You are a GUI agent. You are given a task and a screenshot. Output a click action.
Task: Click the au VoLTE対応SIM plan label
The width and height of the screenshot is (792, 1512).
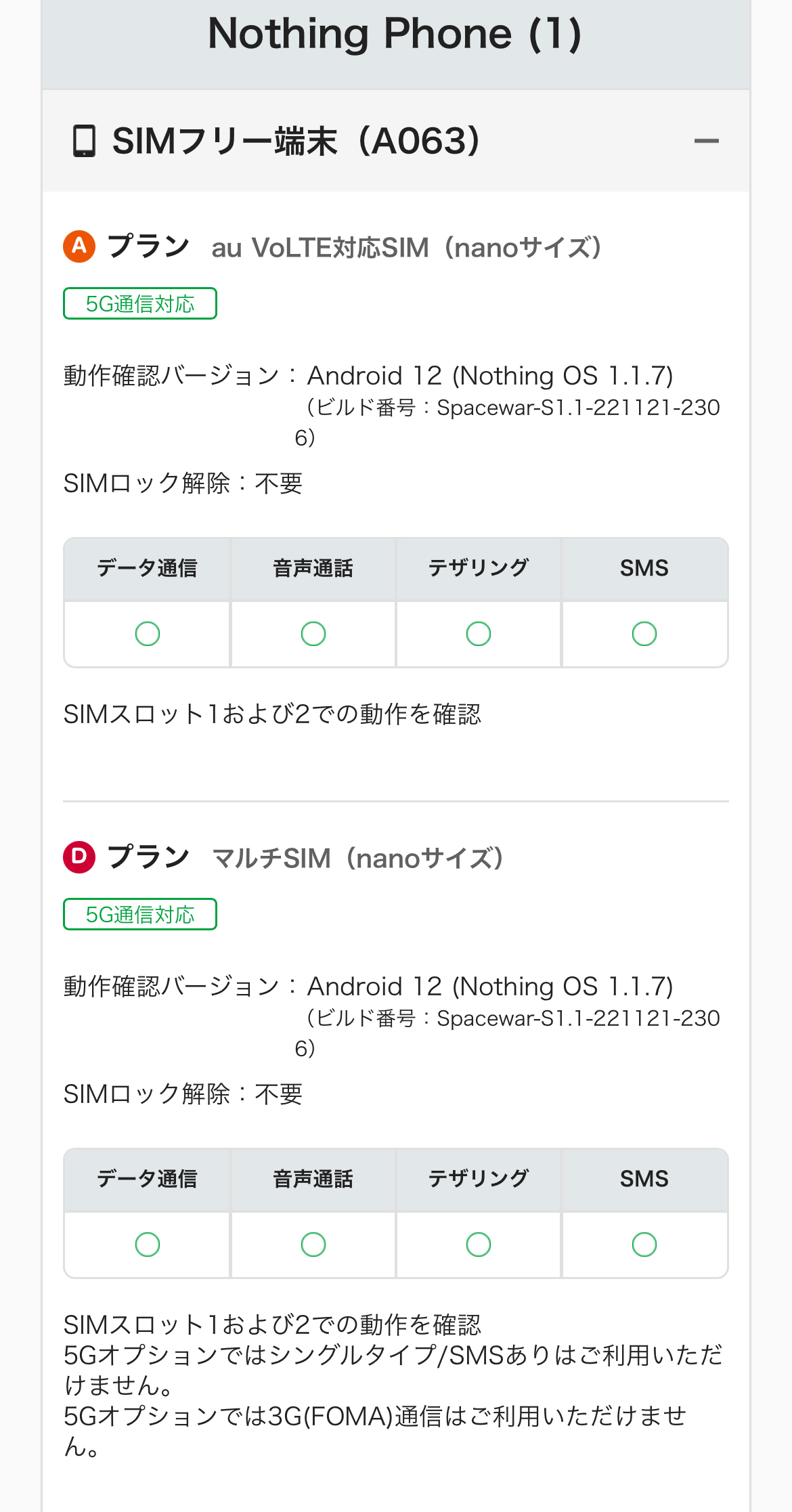click(406, 248)
